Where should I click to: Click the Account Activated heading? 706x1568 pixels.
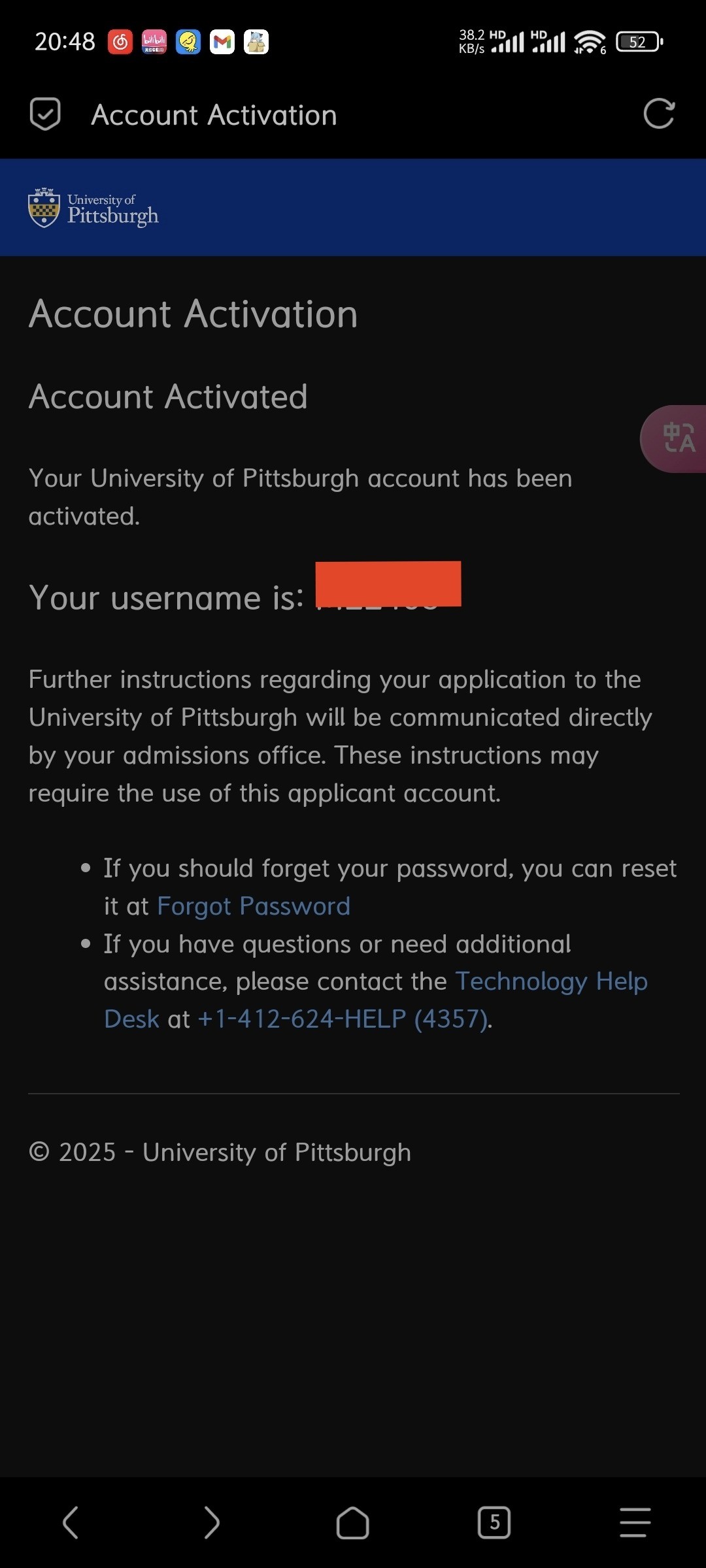pyautogui.click(x=168, y=397)
